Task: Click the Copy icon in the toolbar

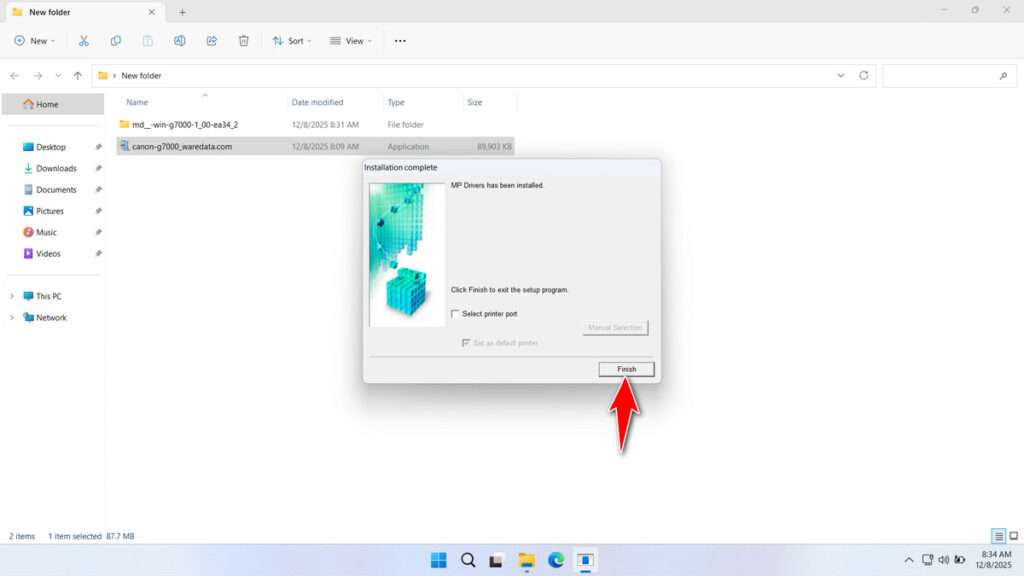Action: (116, 40)
